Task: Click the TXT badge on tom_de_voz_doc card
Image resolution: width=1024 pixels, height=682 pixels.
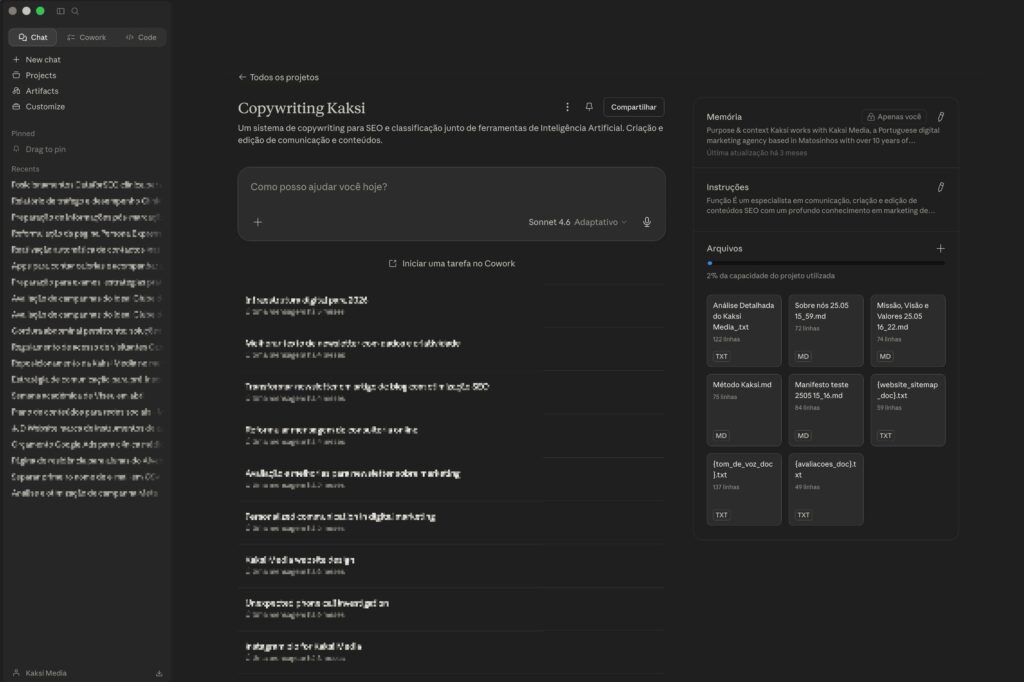Action: 721,515
